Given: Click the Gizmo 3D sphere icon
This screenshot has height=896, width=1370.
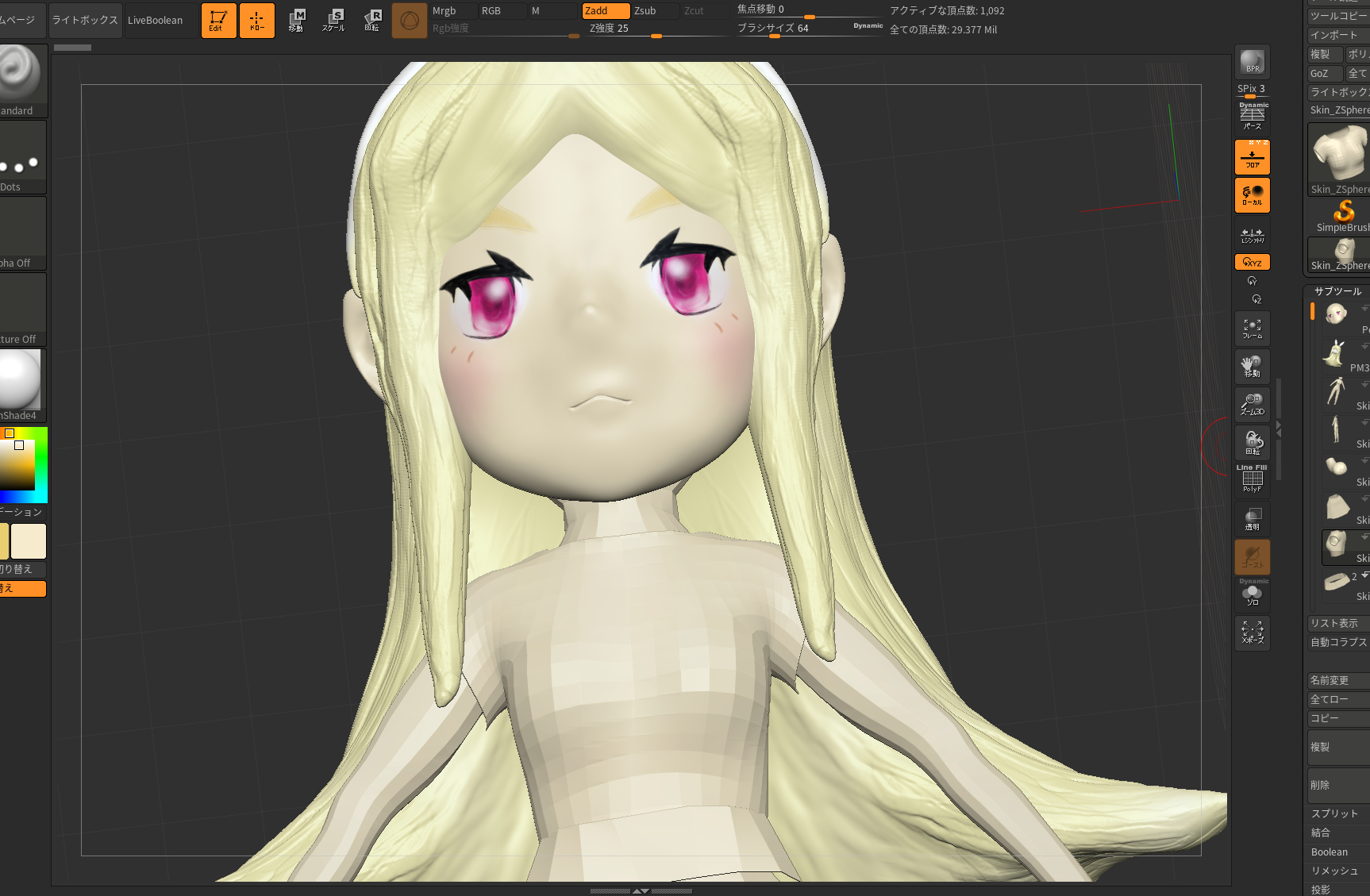Looking at the screenshot, I should 410,21.
